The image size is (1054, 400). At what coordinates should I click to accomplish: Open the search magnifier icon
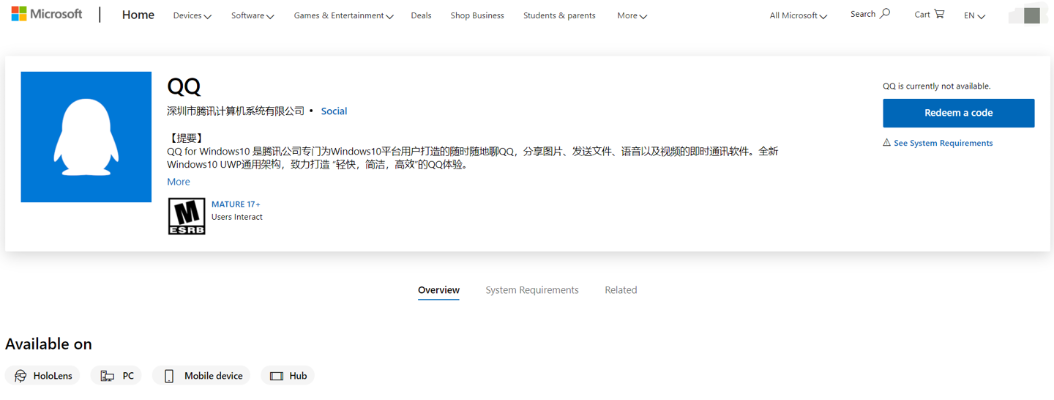(x=884, y=14)
